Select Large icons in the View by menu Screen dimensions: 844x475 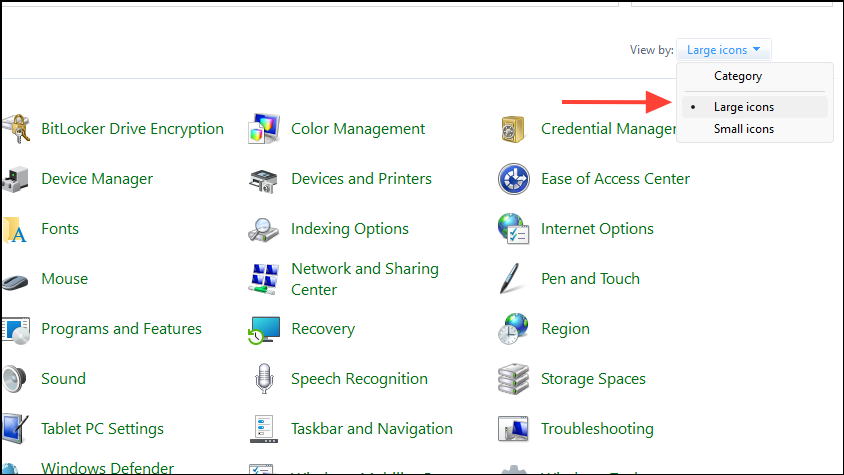click(755, 107)
